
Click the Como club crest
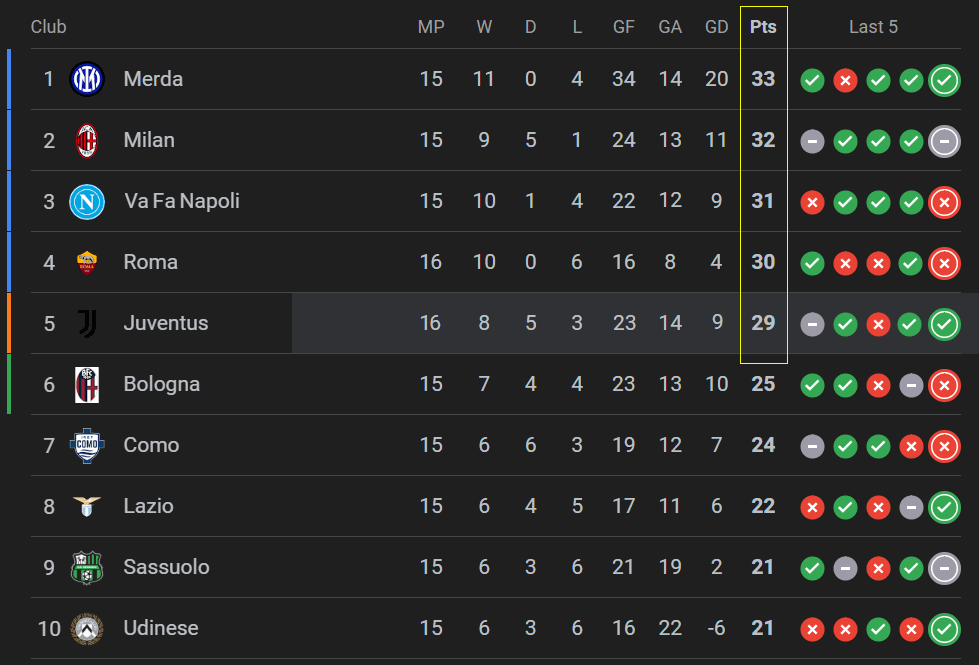(86, 445)
